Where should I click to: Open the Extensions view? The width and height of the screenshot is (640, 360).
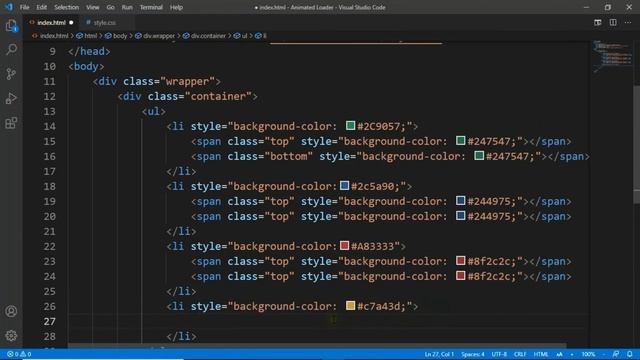pyautogui.click(x=11, y=123)
